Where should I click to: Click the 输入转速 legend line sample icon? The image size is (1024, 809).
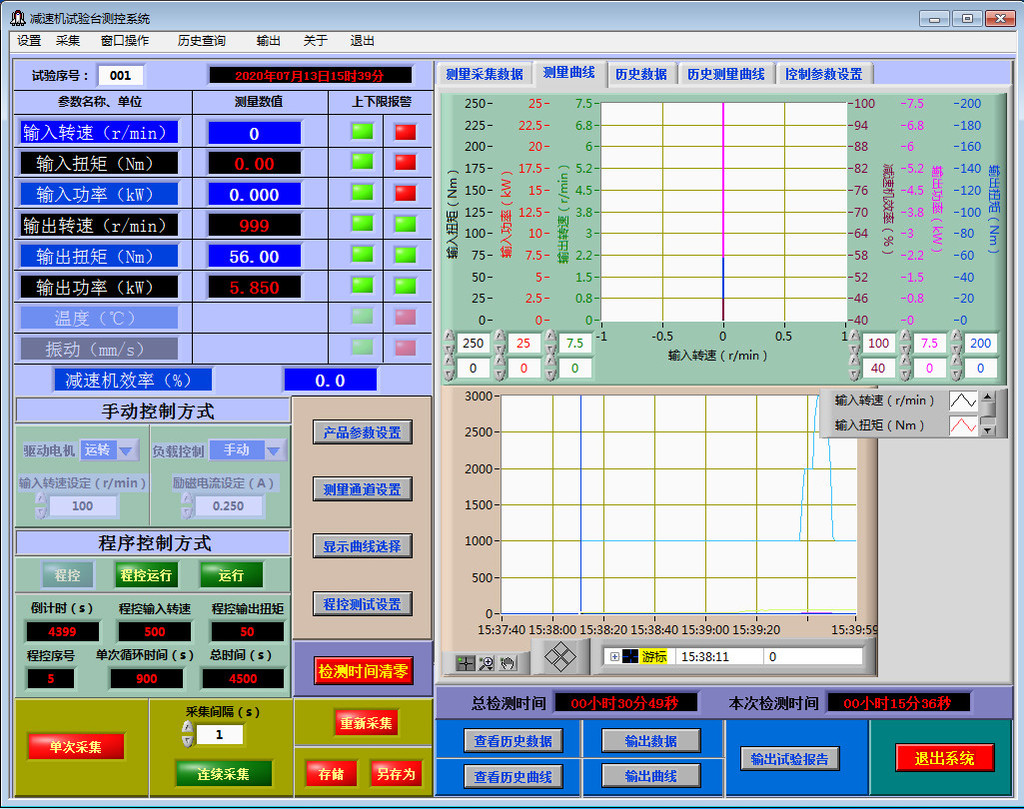click(962, 401)
